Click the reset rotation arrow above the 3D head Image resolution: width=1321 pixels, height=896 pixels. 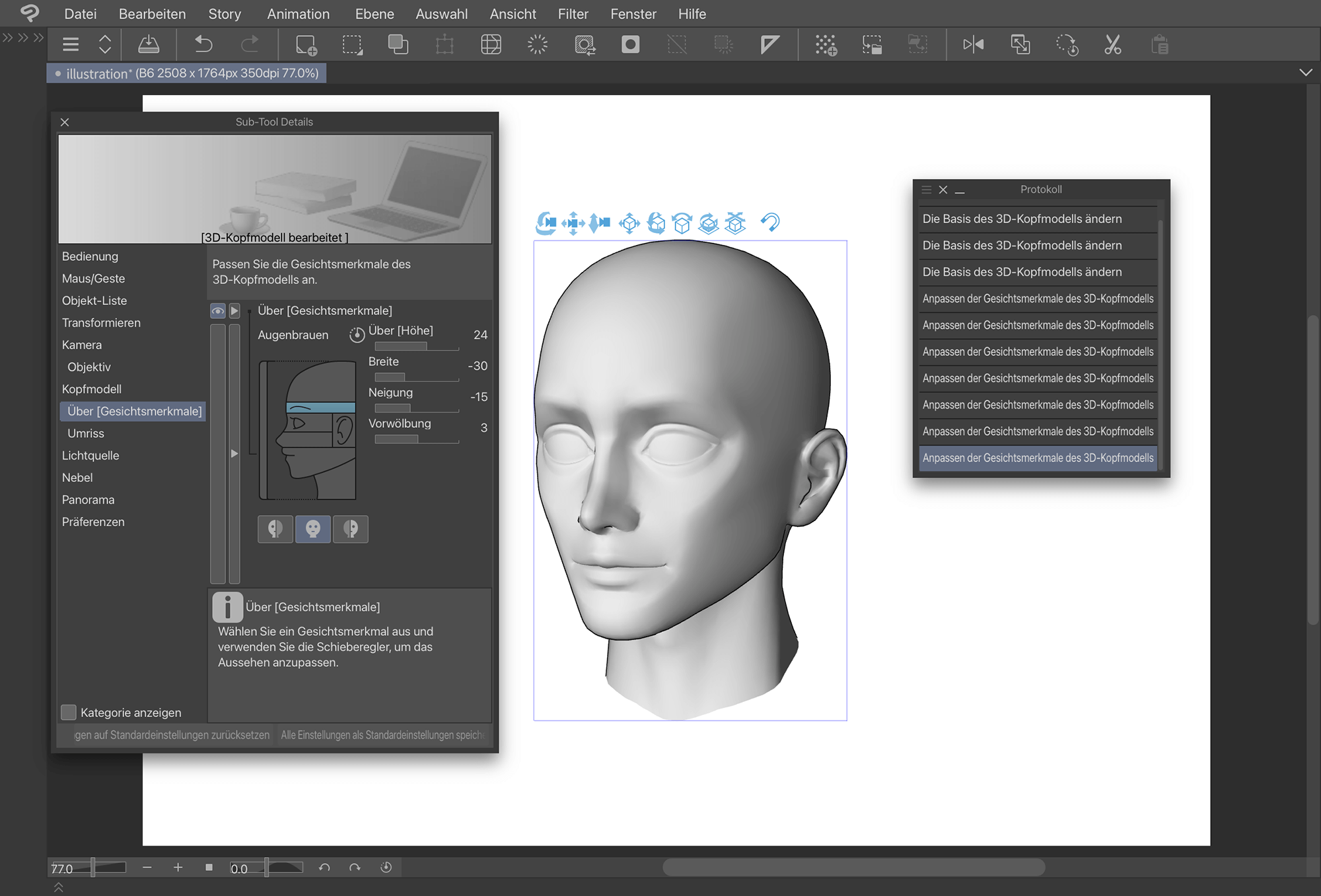pyautogui.click(x=770, y=223)
